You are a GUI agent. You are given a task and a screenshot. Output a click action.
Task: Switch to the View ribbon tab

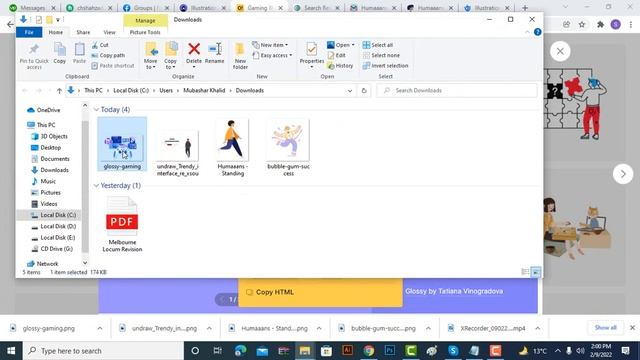tap(109, 32)
